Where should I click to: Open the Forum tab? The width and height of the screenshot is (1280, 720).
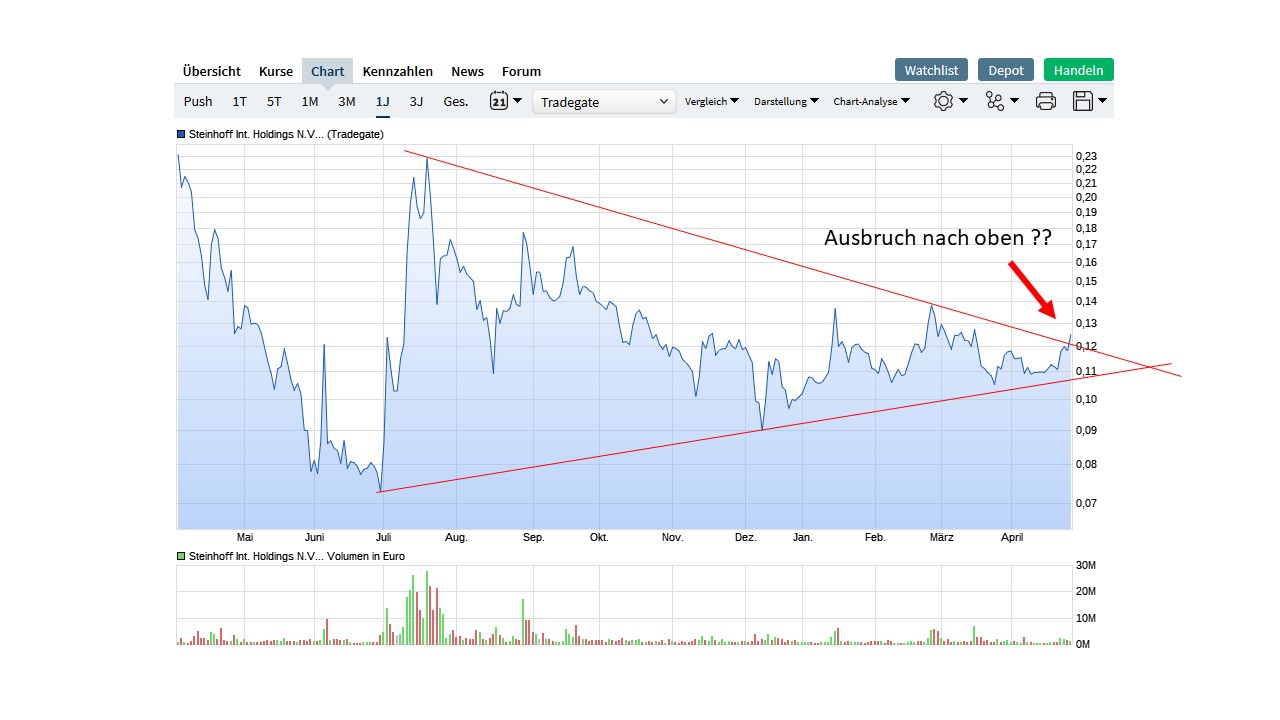(521, 71)
